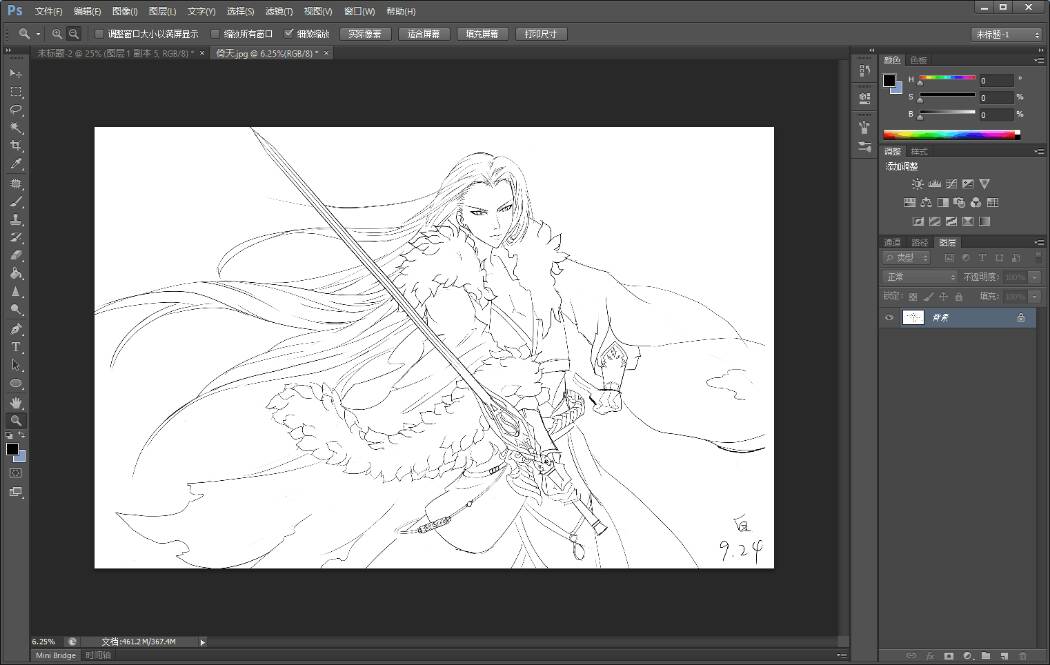The height and width of the screenshot is (665, 1050).
Task: Select the Clone Stamp tool
Action: [16, 220]
